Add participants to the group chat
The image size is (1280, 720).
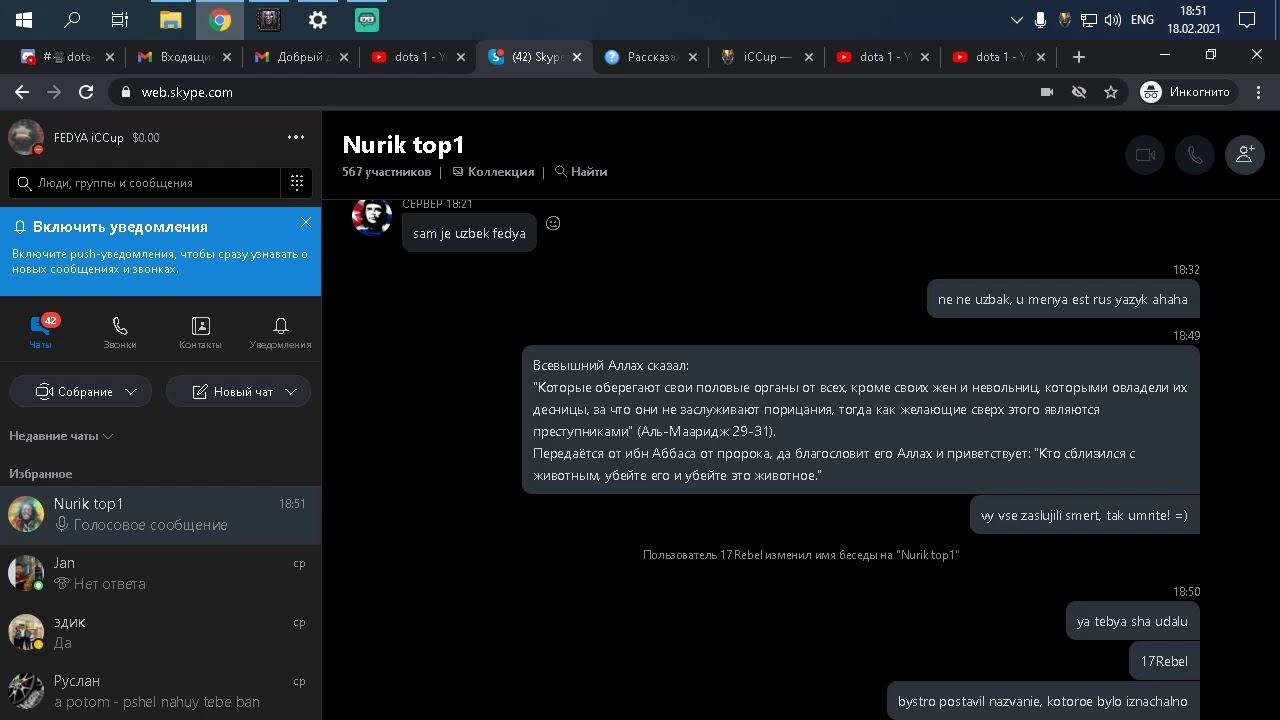click(x=1245, y=155)
